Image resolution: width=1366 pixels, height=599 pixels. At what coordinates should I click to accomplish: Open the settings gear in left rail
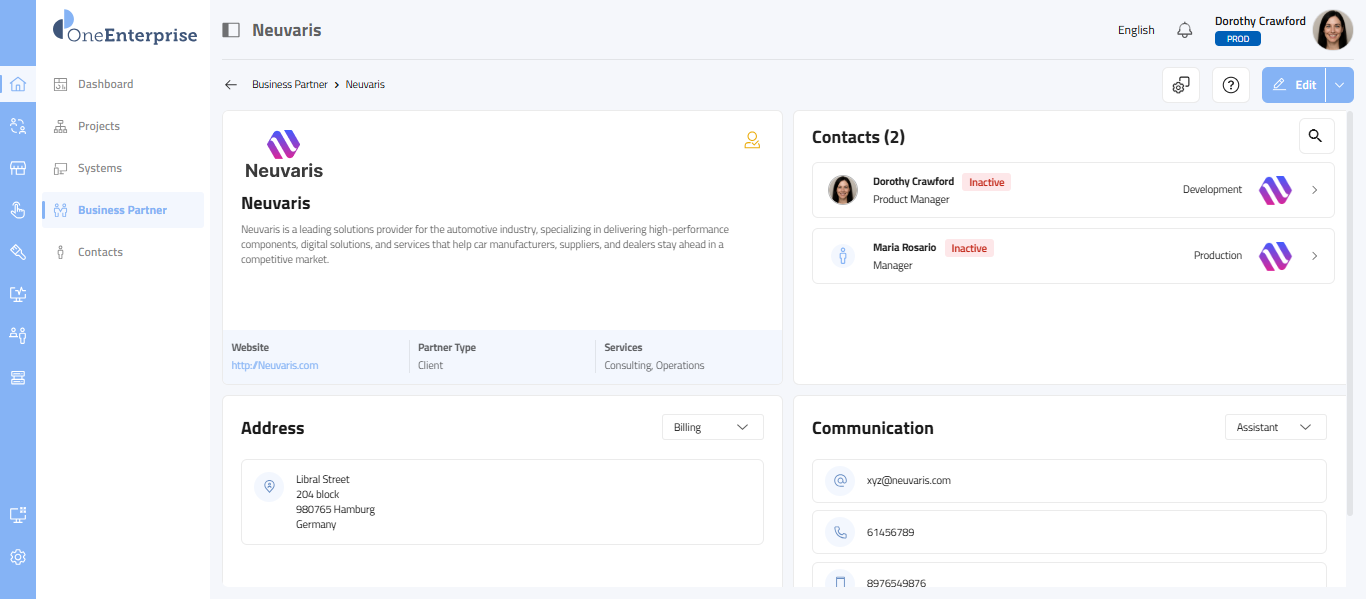[17, 557]
